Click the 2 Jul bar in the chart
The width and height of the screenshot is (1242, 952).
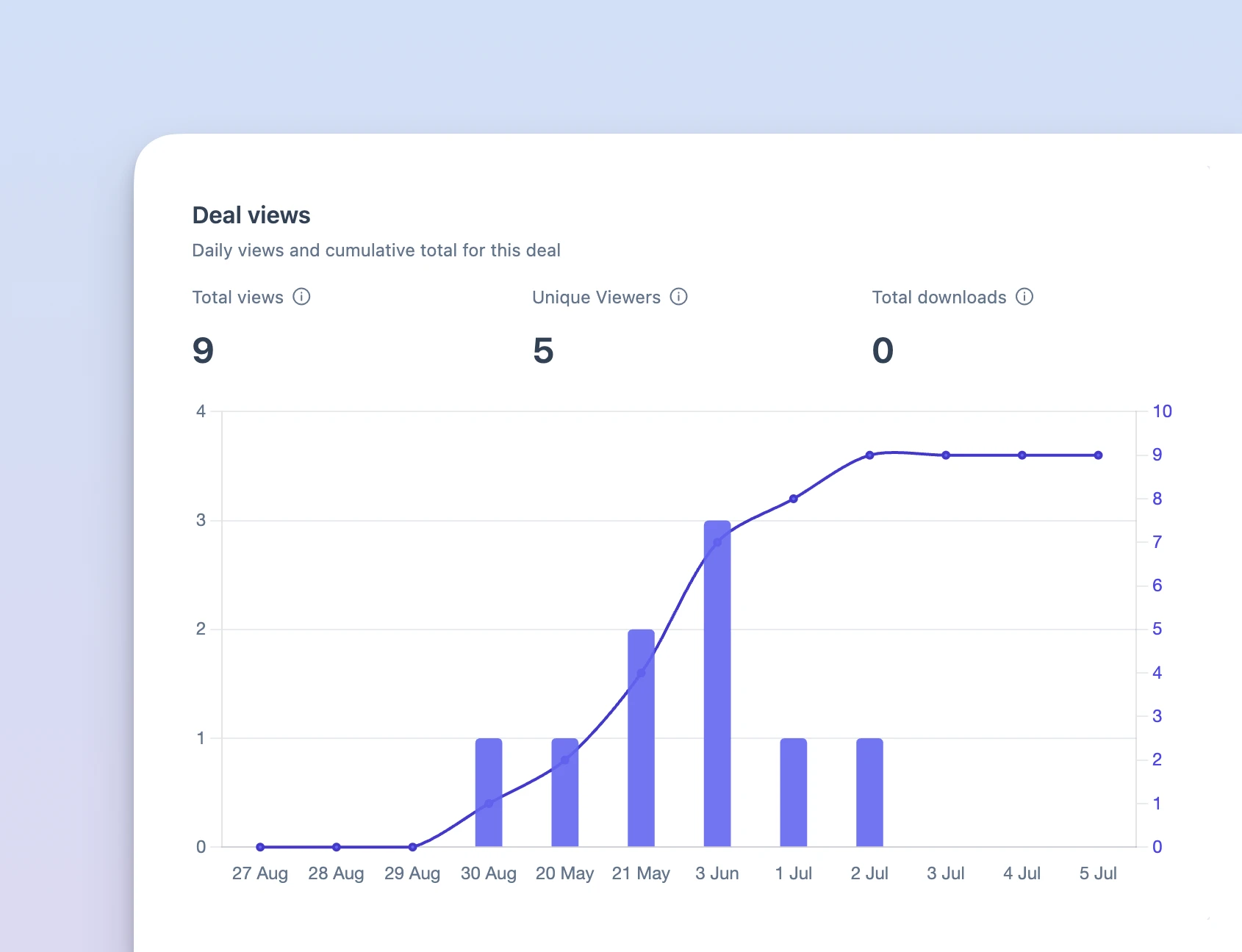869,793
